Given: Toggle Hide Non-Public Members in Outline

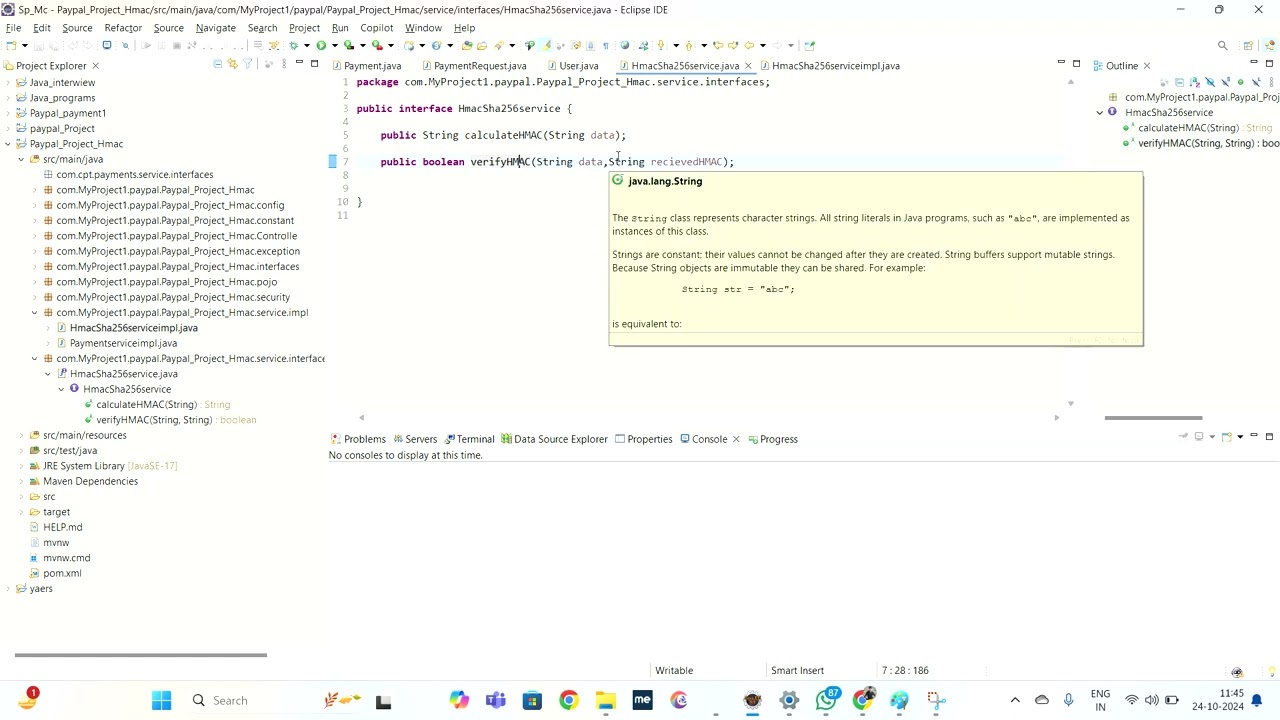Looking at the screenshot, I should [1240, 82].
